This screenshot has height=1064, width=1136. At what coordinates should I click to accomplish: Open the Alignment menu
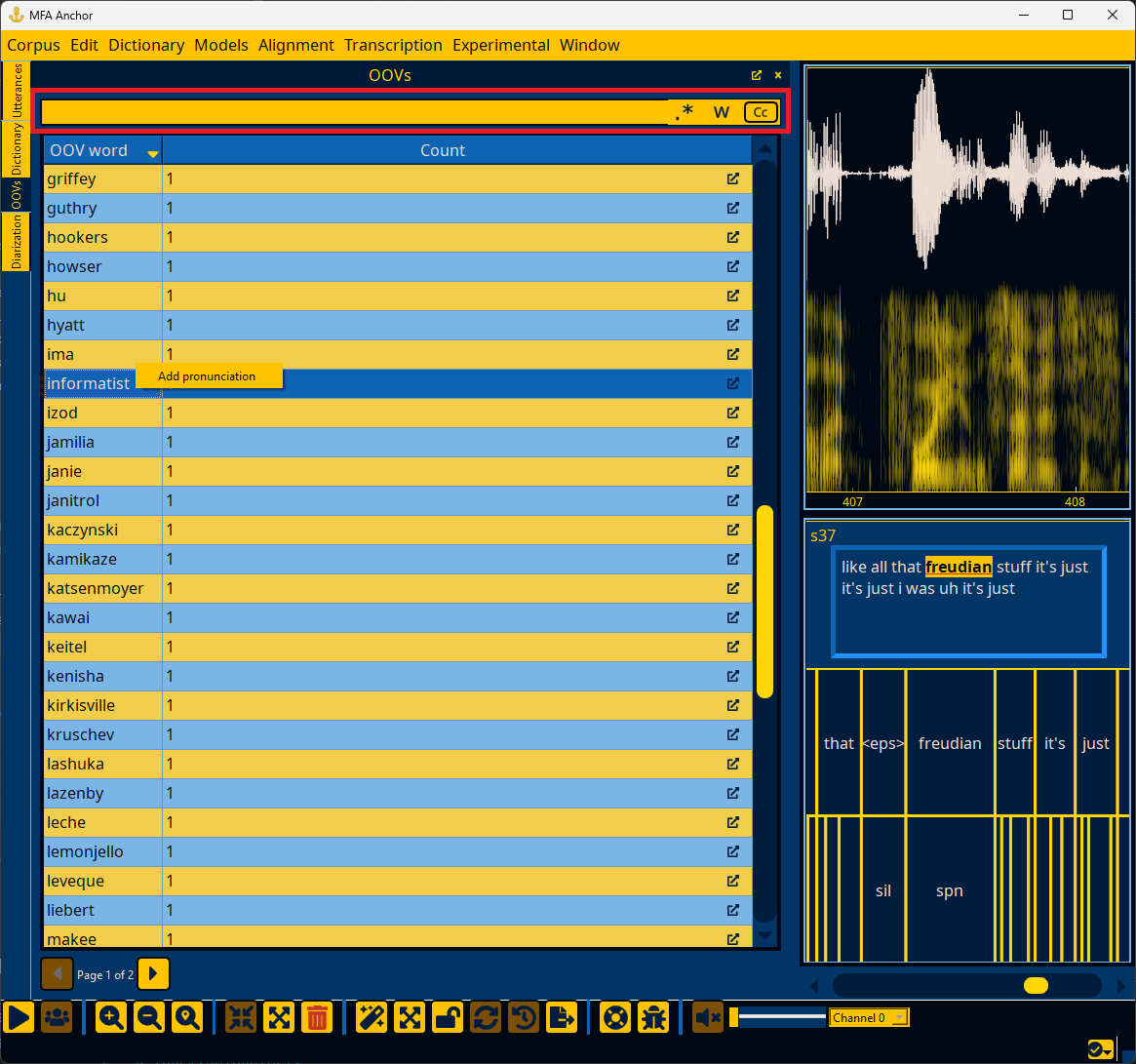[296, 45]
